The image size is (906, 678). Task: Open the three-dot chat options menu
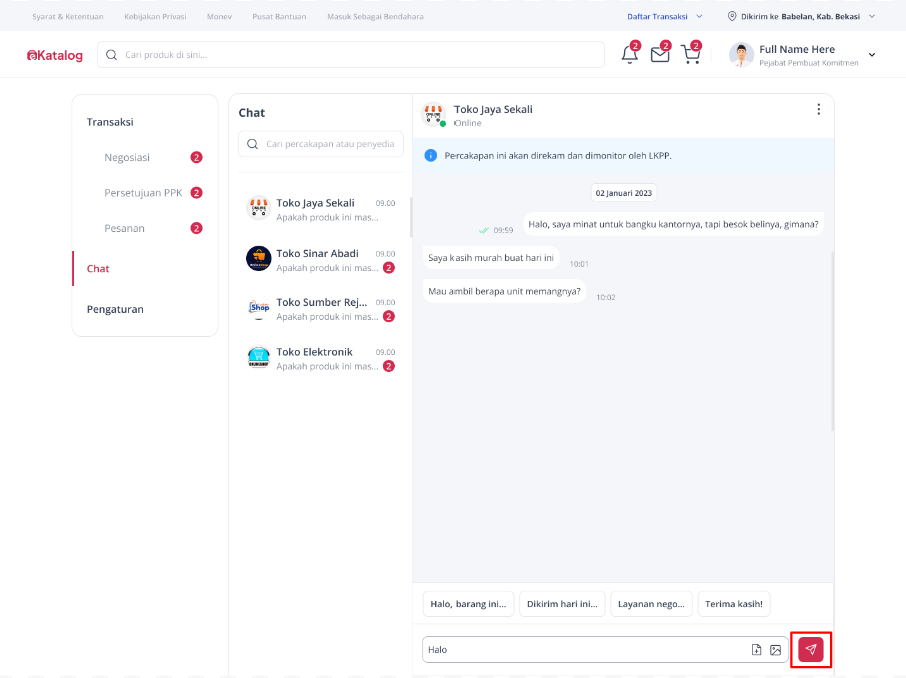(x=818, y=109)
